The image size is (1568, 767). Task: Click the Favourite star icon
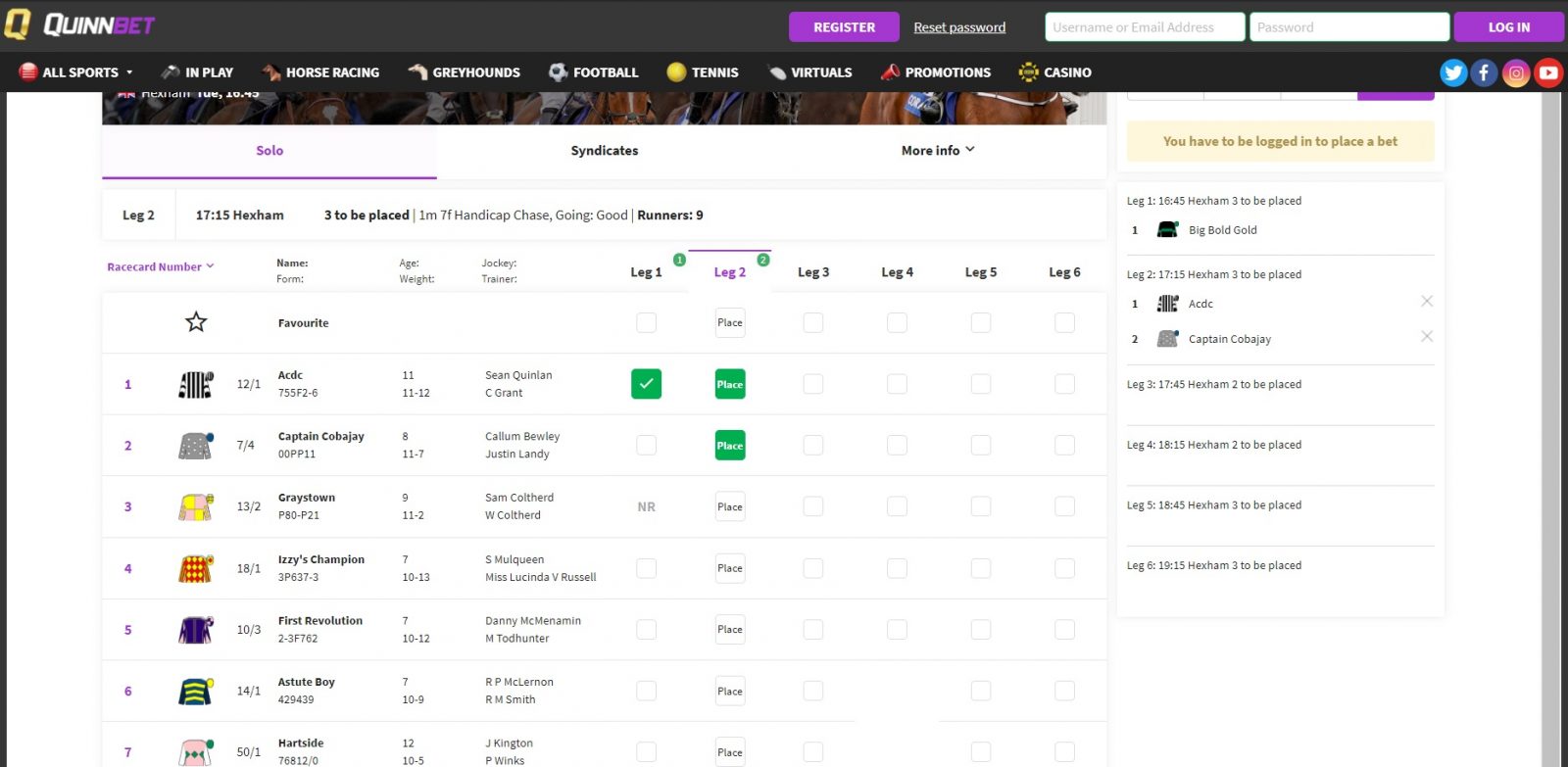coord(196,322)
